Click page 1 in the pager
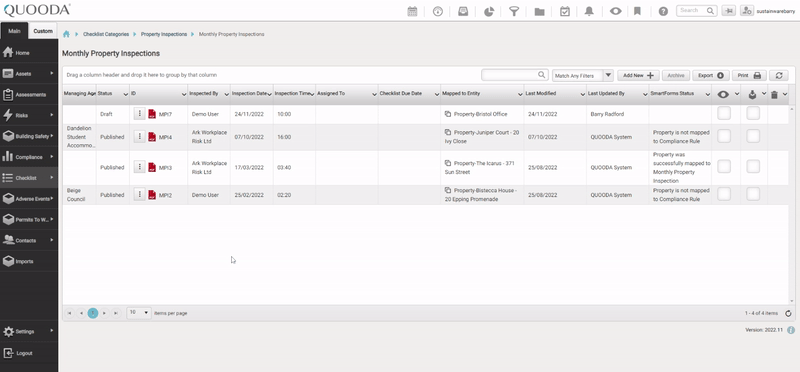The width and height of the screenshot is (800, 372). click(x=93, y=313)
